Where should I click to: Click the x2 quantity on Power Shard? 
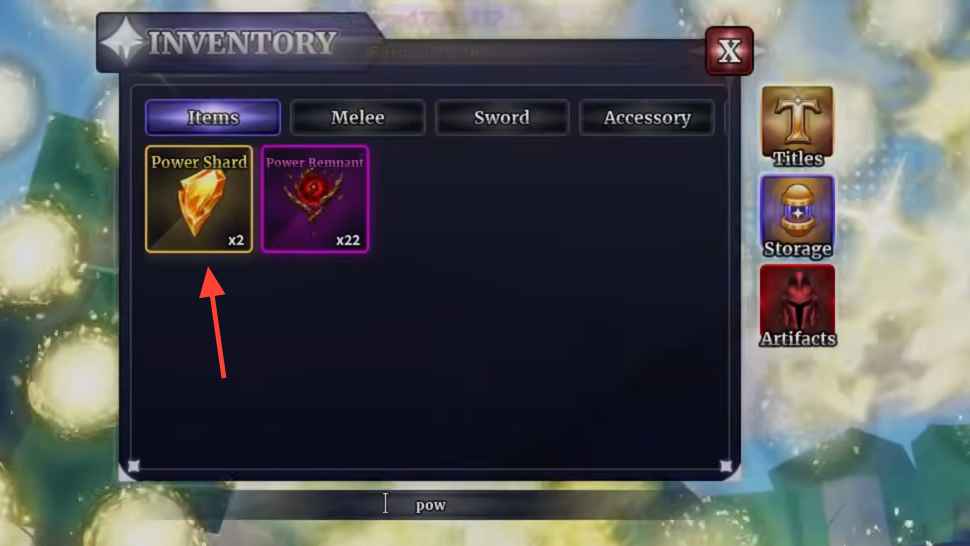click(236, 240)
